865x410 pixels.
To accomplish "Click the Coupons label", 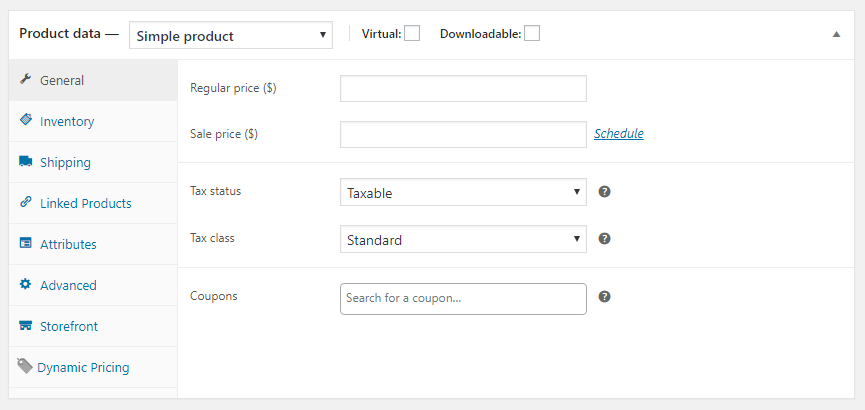I will (213, 296).
